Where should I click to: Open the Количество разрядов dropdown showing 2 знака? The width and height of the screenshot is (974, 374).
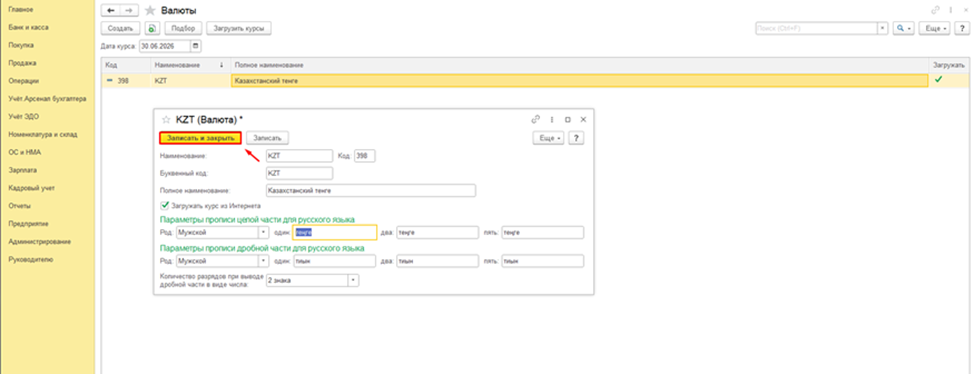tap(353, 281)
